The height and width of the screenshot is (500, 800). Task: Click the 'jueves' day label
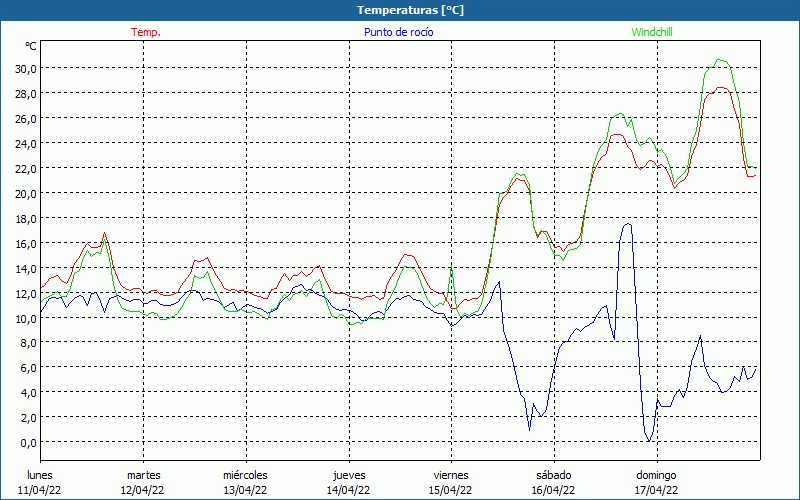tap(349, 475)
